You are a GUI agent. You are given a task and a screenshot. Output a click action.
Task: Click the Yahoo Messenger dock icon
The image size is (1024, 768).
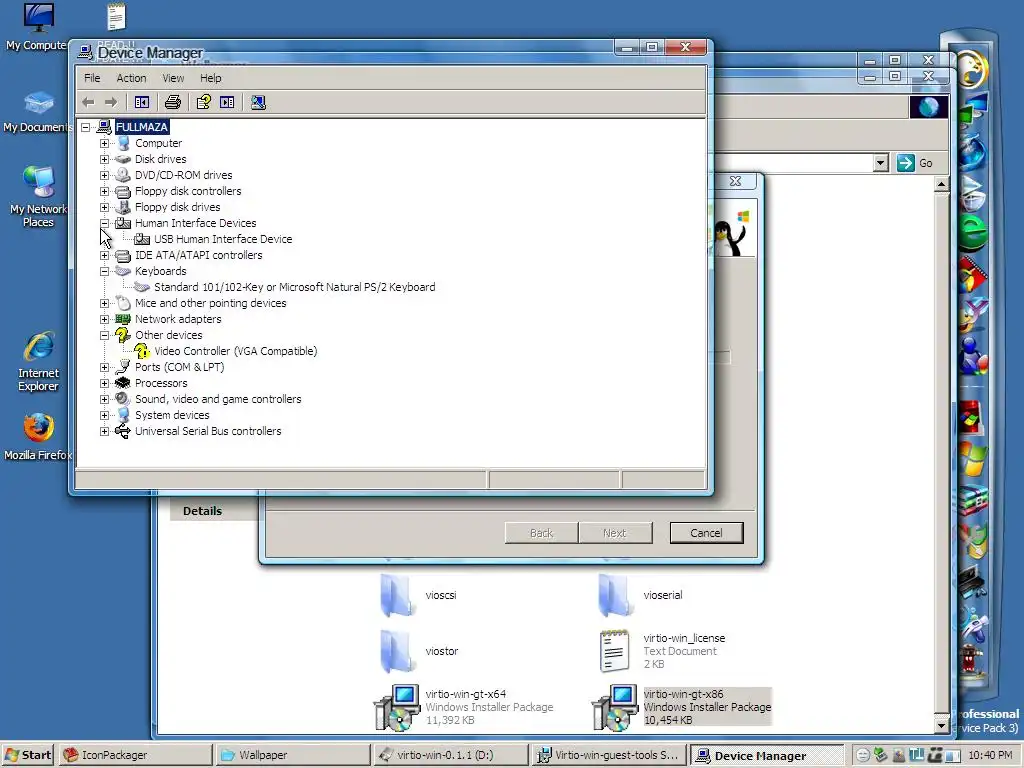(972, 316)
